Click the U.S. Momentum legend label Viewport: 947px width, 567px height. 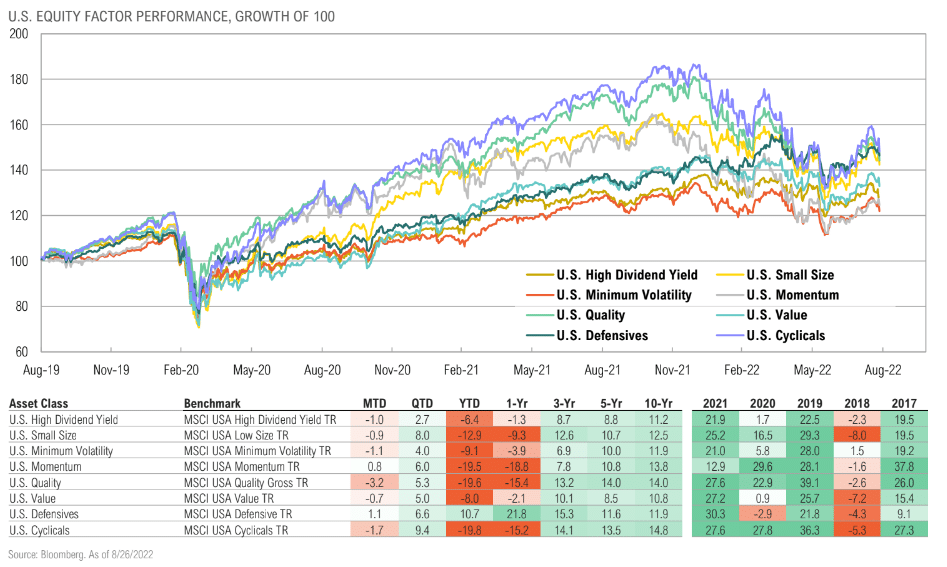point(792,295)
